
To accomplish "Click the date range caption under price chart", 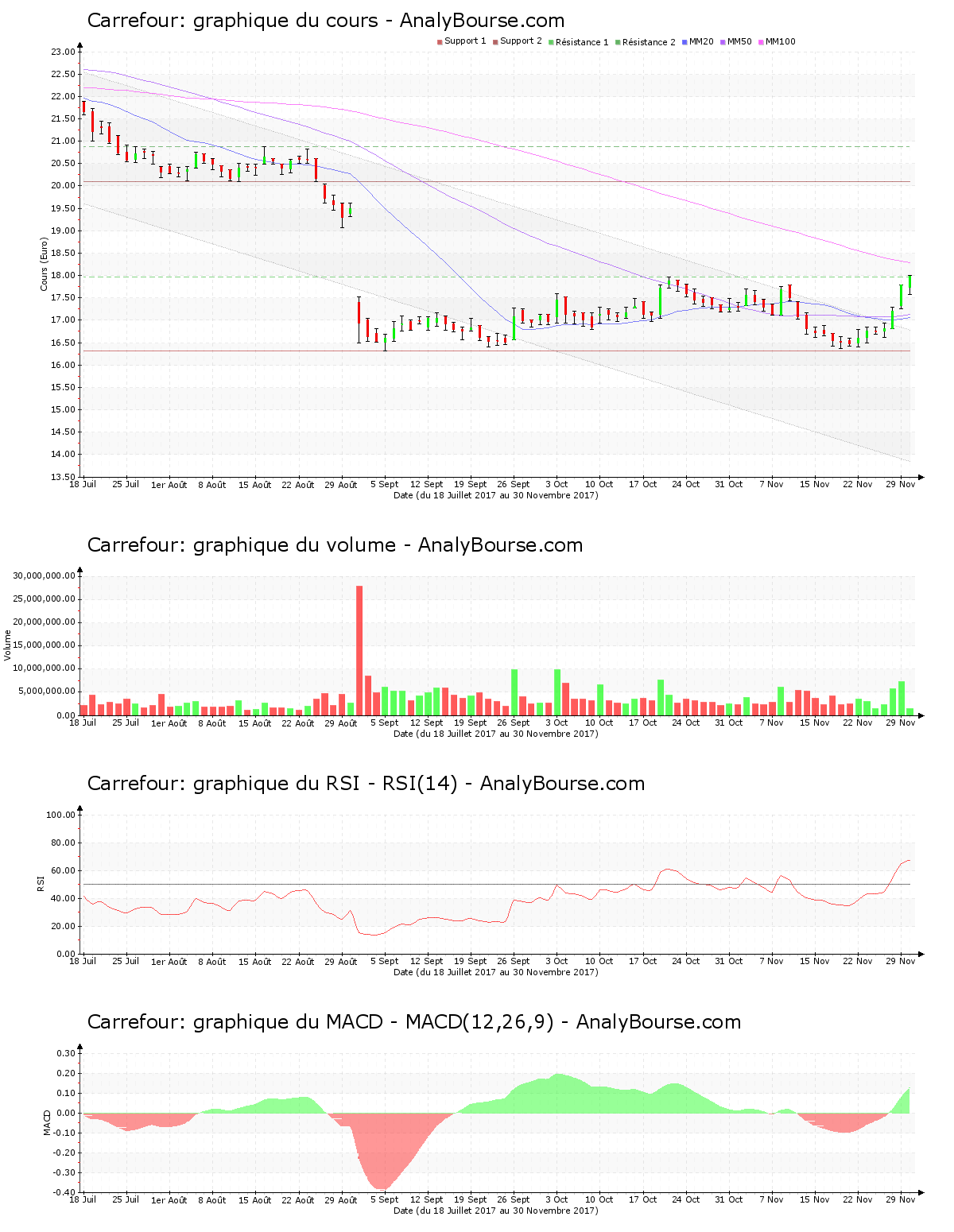I will coord(496,495).
